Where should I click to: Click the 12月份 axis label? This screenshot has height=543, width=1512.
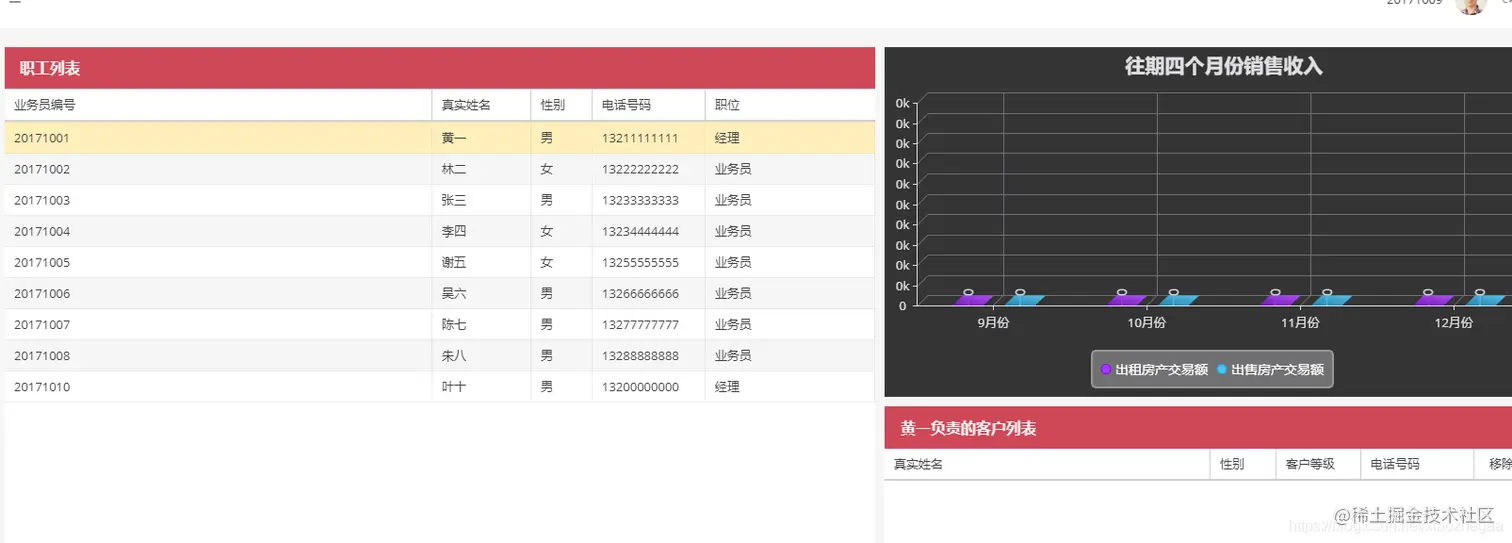pos(1453,323)
